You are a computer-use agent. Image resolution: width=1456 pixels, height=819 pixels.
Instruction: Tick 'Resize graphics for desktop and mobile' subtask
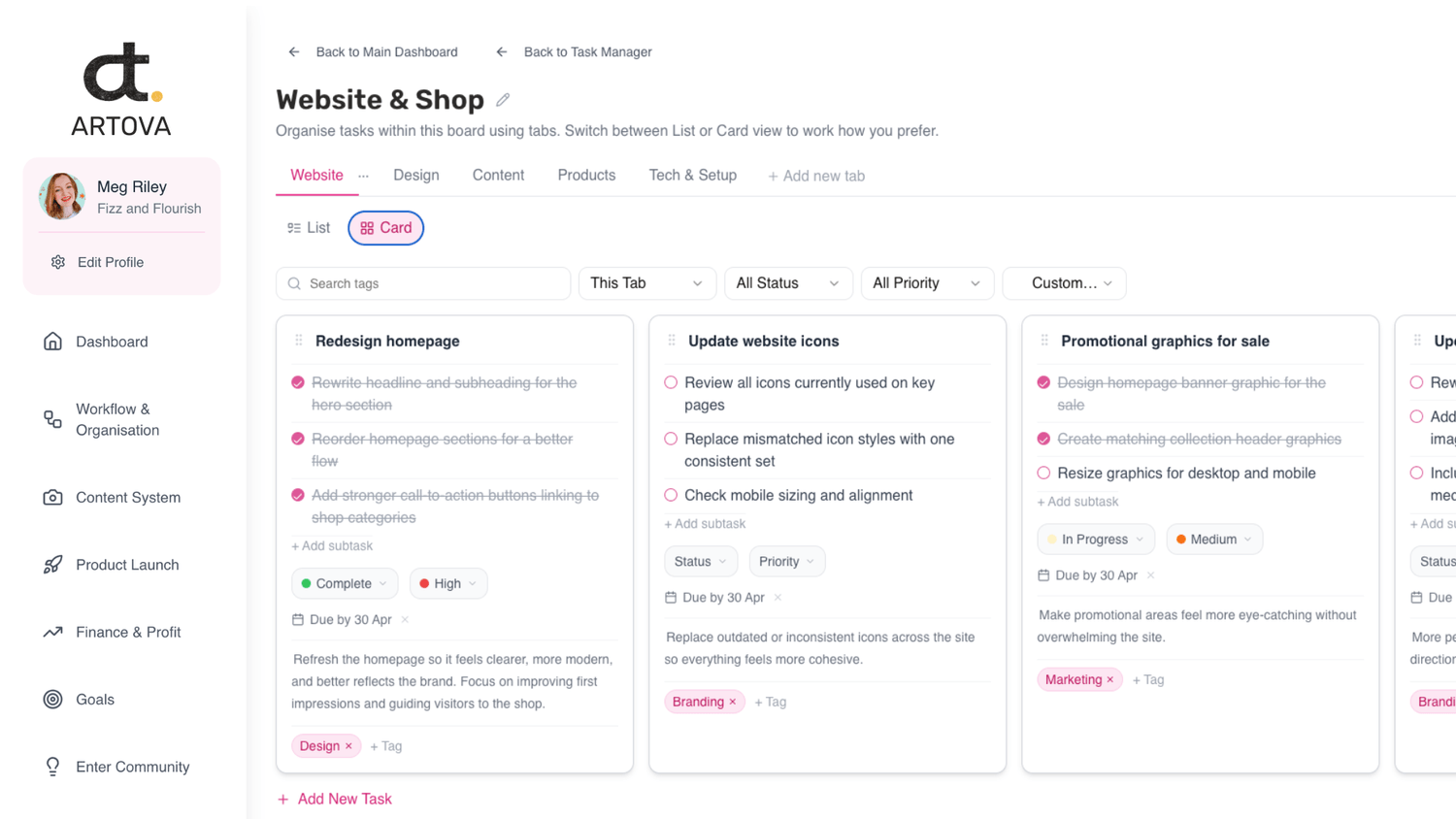click(x=1043, y=474)
